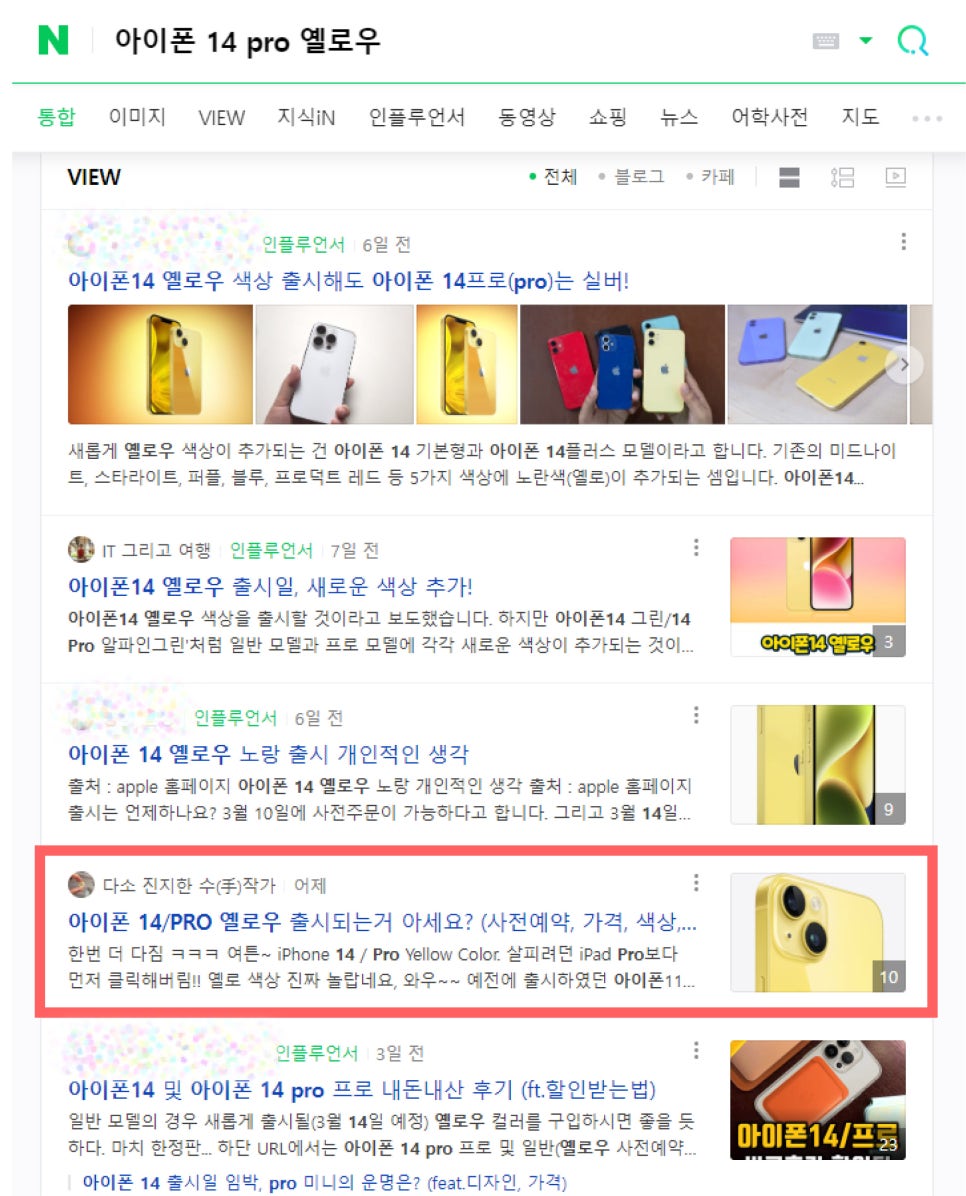Open the 이미지 tab
The height and width of the screenshot is (1196, 966).
coord(137,117)
